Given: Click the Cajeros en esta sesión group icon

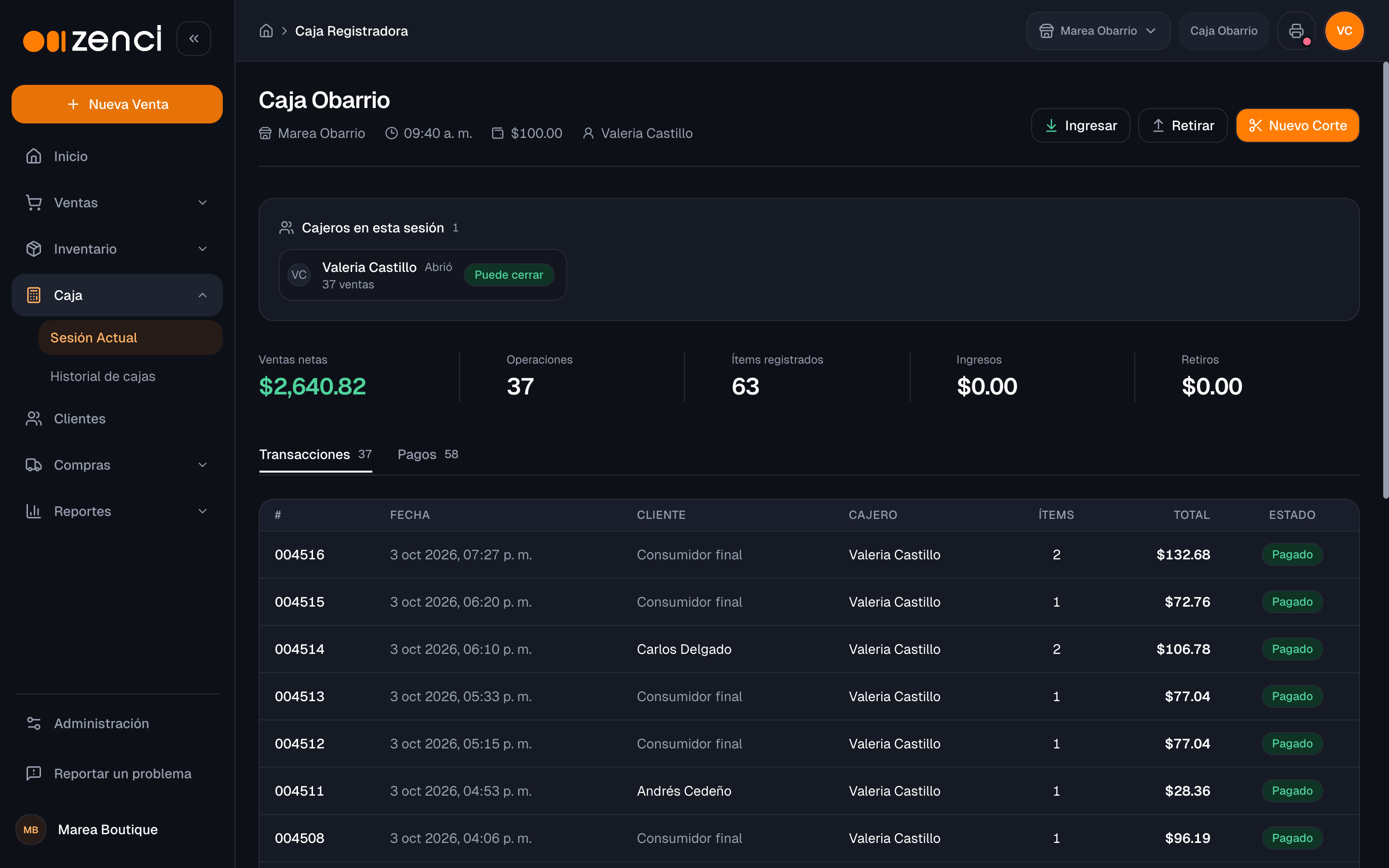Looking at the screenshot, I should (286, 228).
